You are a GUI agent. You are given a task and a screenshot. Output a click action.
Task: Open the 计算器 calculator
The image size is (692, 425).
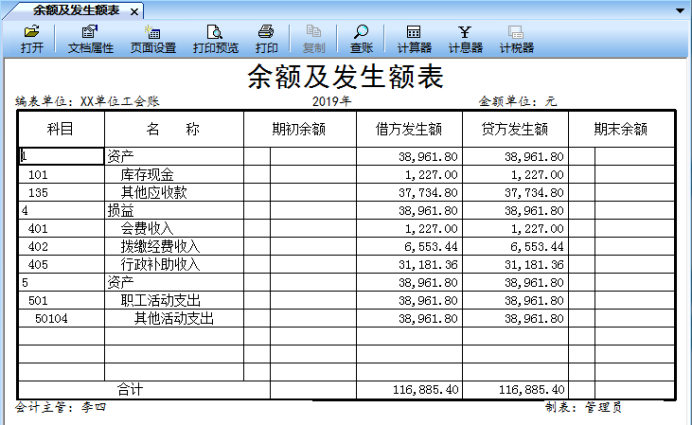(x=413, y=39)
